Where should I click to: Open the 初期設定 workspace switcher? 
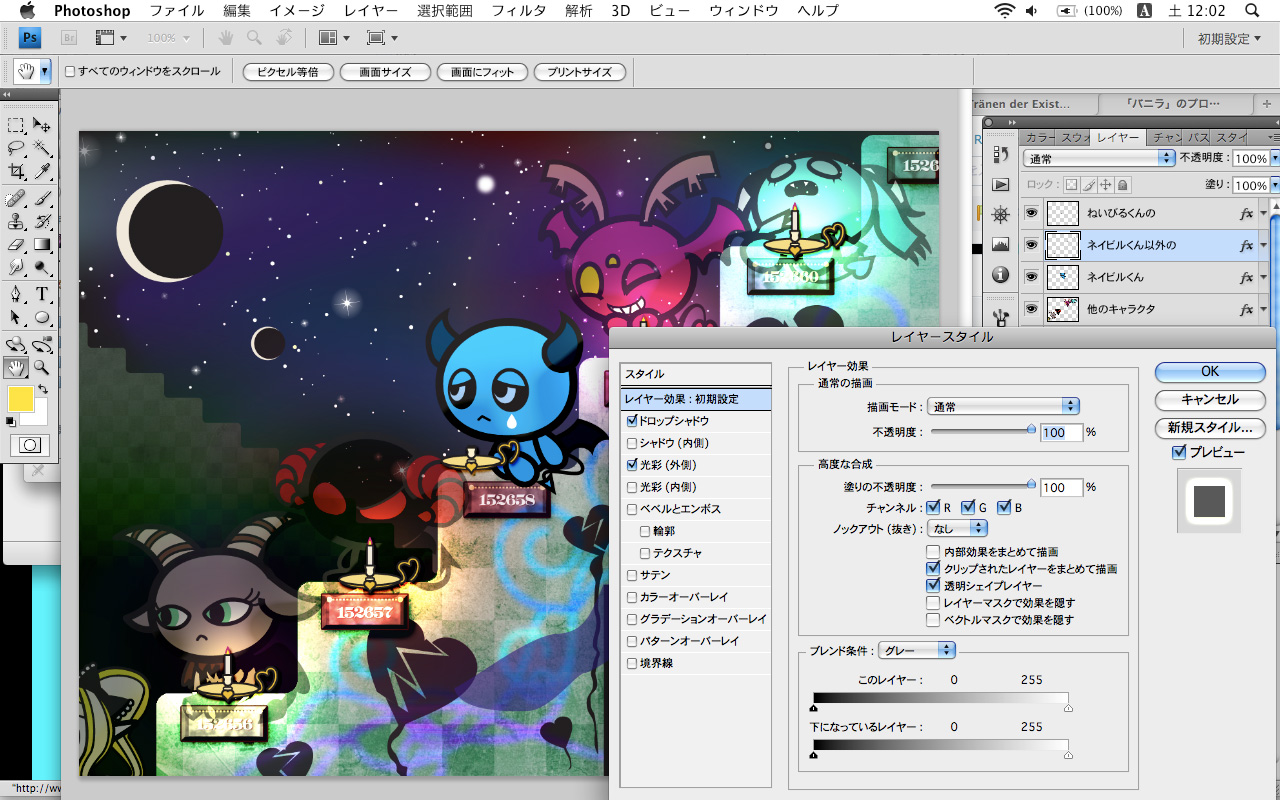[1231, 39]
